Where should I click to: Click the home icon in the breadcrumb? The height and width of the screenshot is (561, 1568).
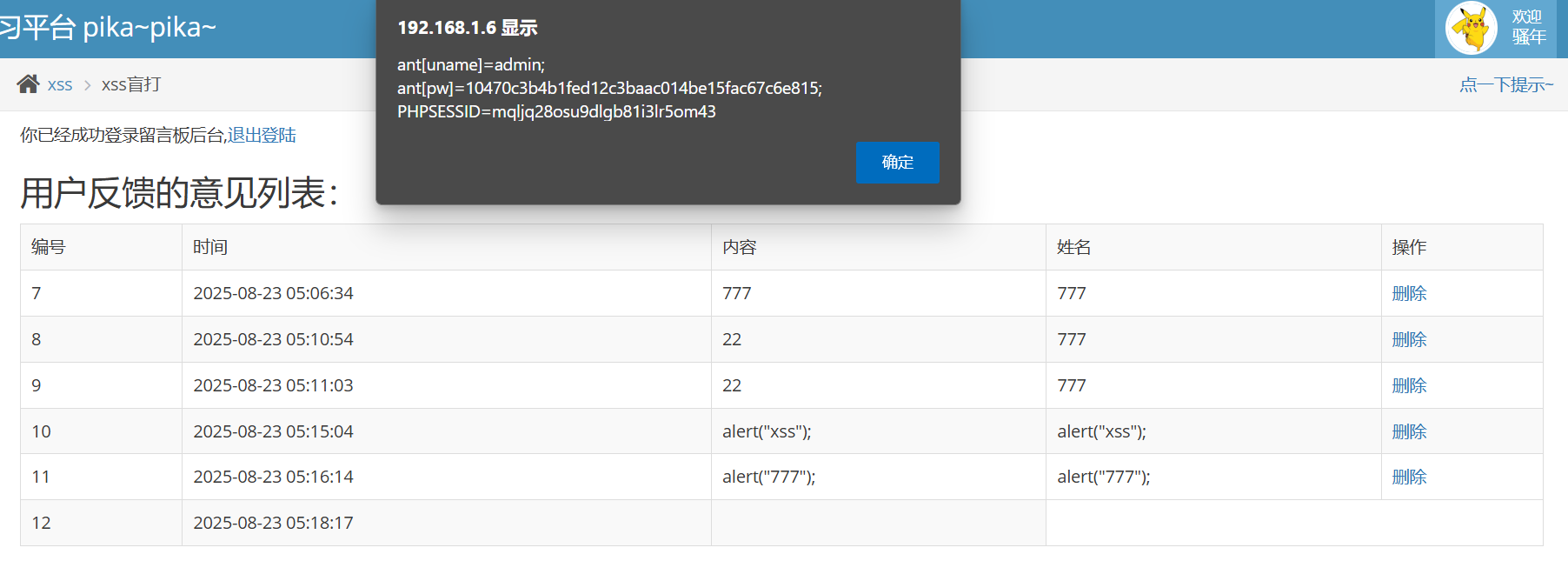28,84
